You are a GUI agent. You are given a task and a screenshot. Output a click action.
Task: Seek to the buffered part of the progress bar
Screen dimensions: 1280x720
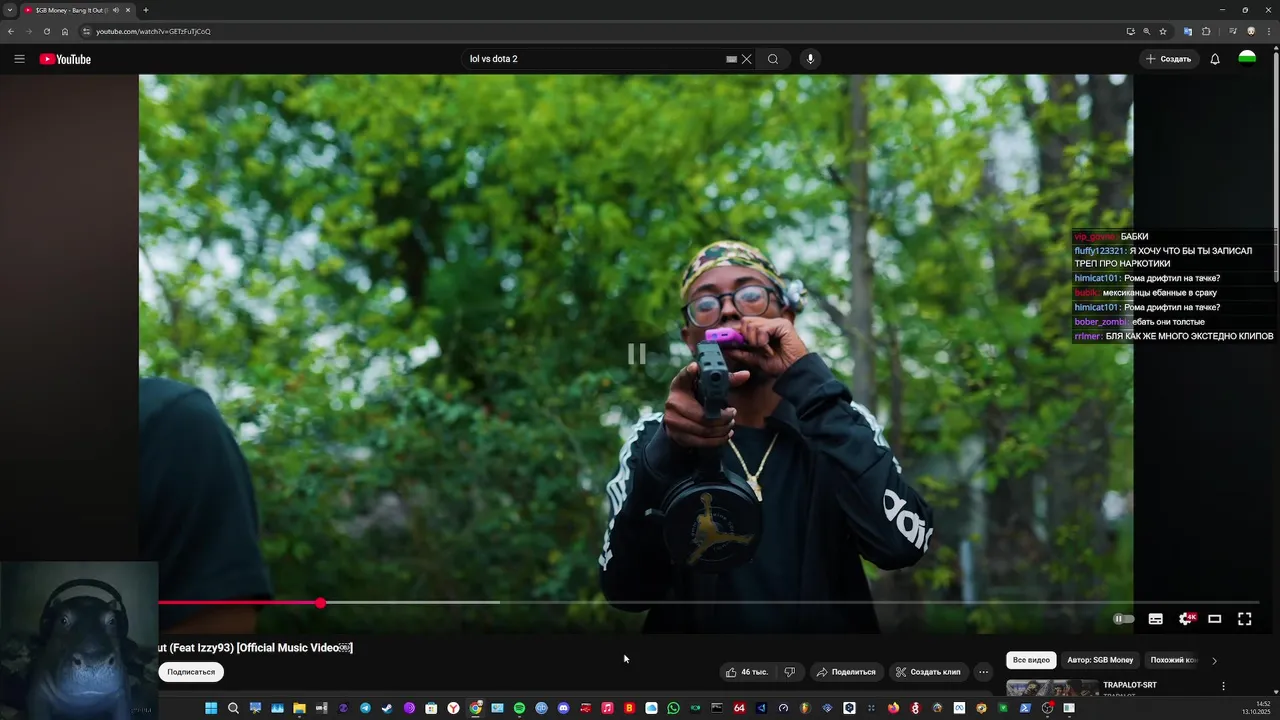(410, 603)
